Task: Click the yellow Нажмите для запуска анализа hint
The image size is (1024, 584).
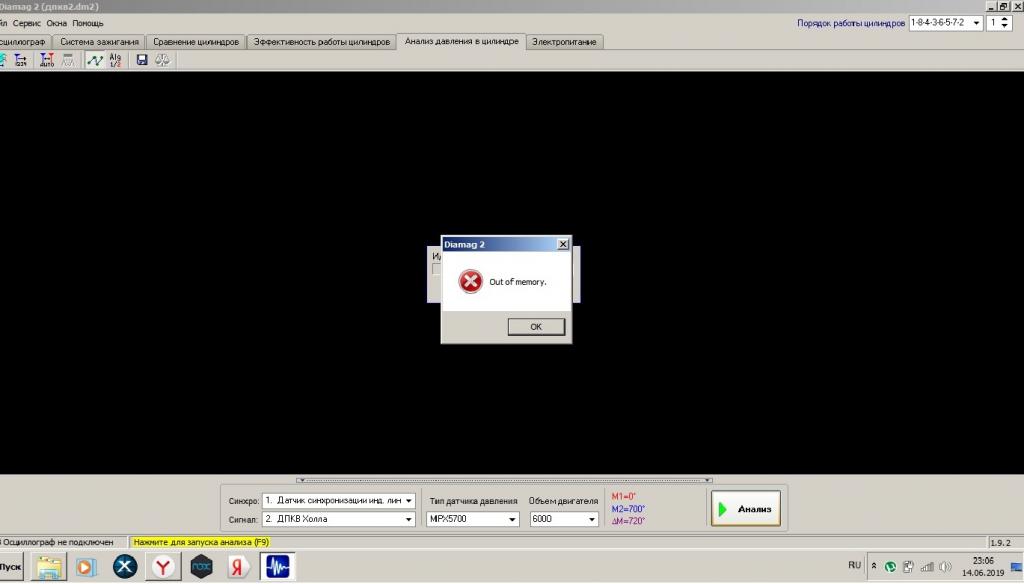Action: click(201, 542)
